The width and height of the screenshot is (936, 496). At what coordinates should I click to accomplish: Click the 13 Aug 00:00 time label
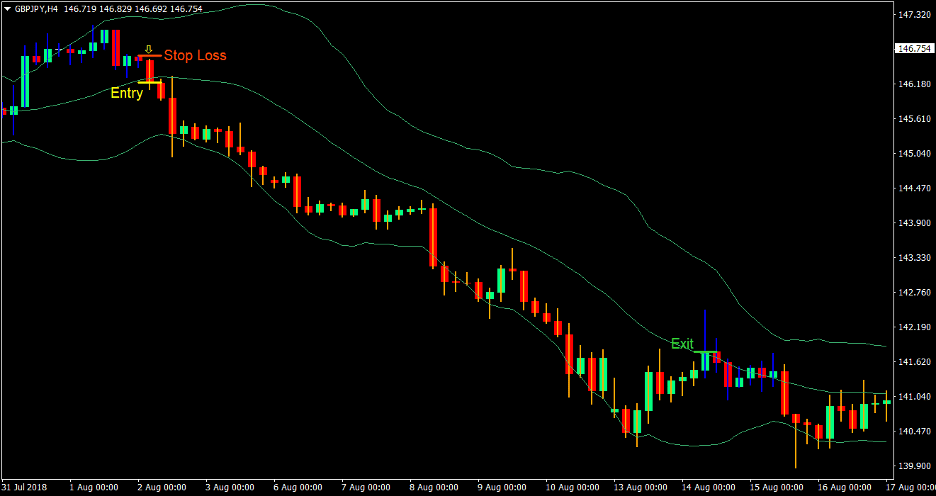tap(642, 488)
